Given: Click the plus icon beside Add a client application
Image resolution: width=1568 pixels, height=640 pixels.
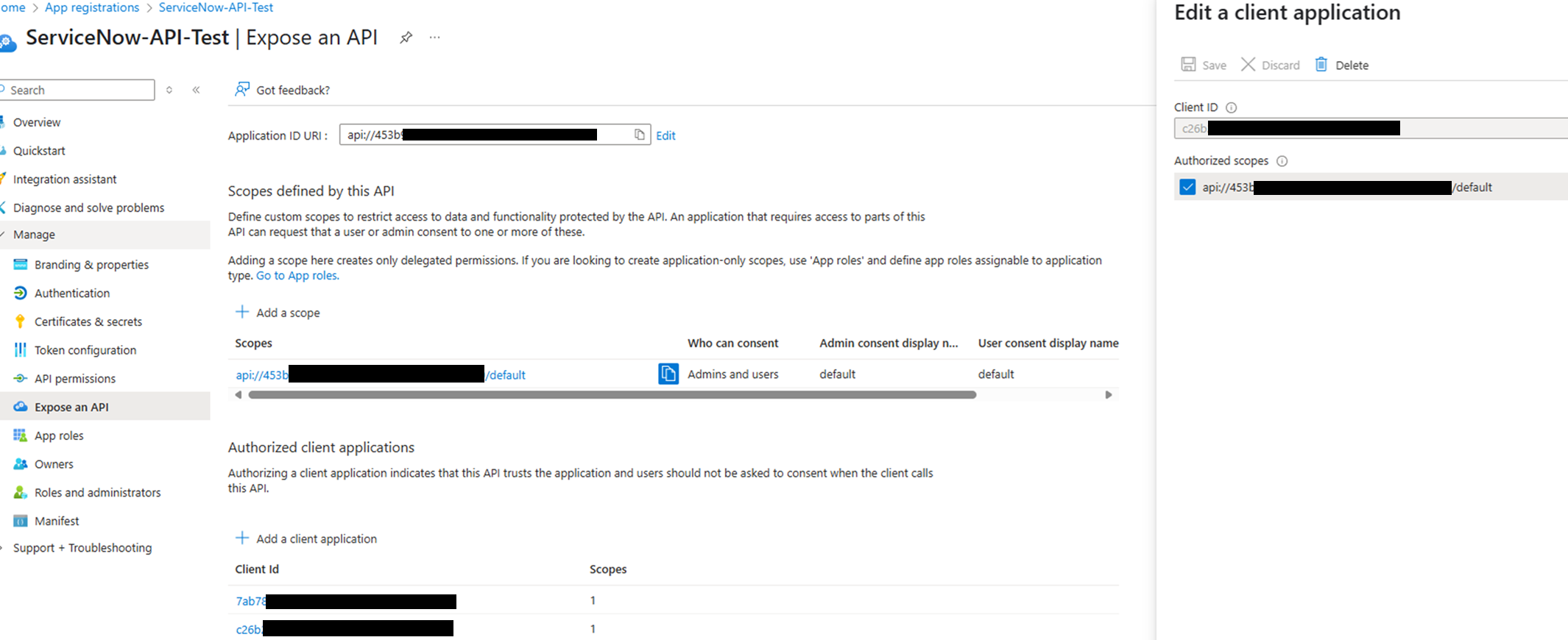Looking at the screenshot, I should (x=241, y=538).
